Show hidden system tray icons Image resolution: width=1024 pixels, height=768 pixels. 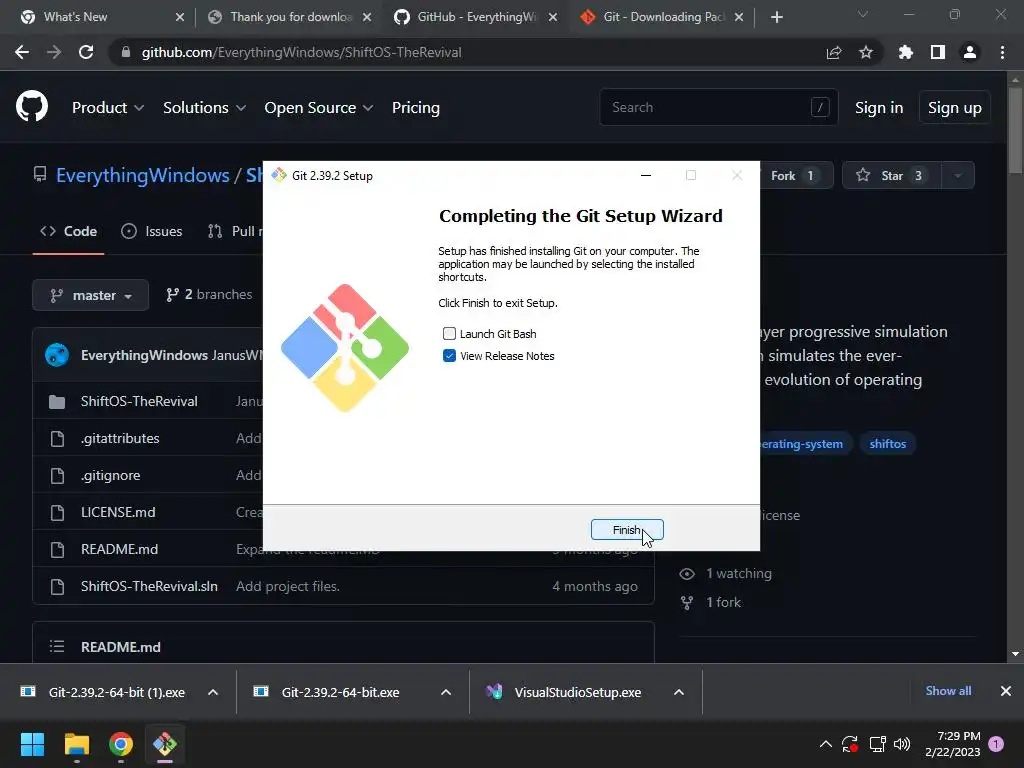click(825, 744)
